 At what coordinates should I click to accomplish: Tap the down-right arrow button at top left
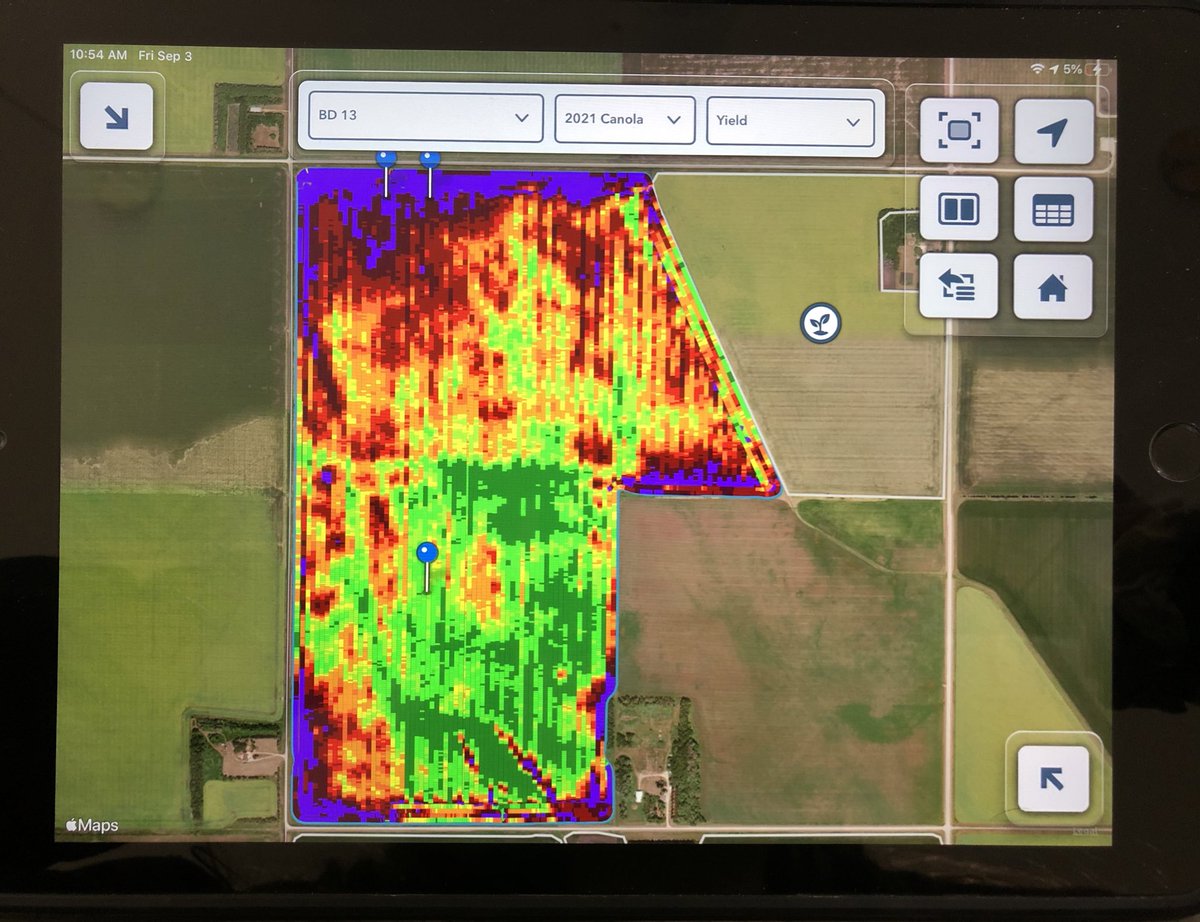[x=116, y=116]
